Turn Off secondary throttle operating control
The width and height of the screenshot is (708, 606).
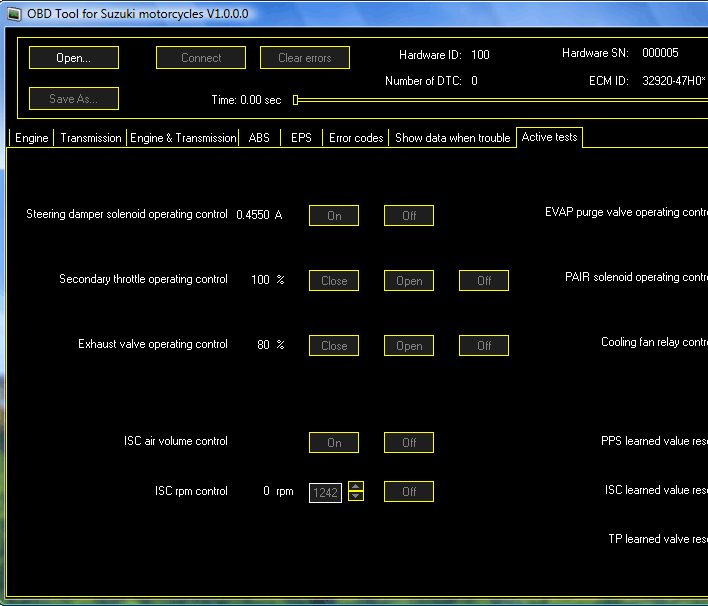[x=484, y=281]
